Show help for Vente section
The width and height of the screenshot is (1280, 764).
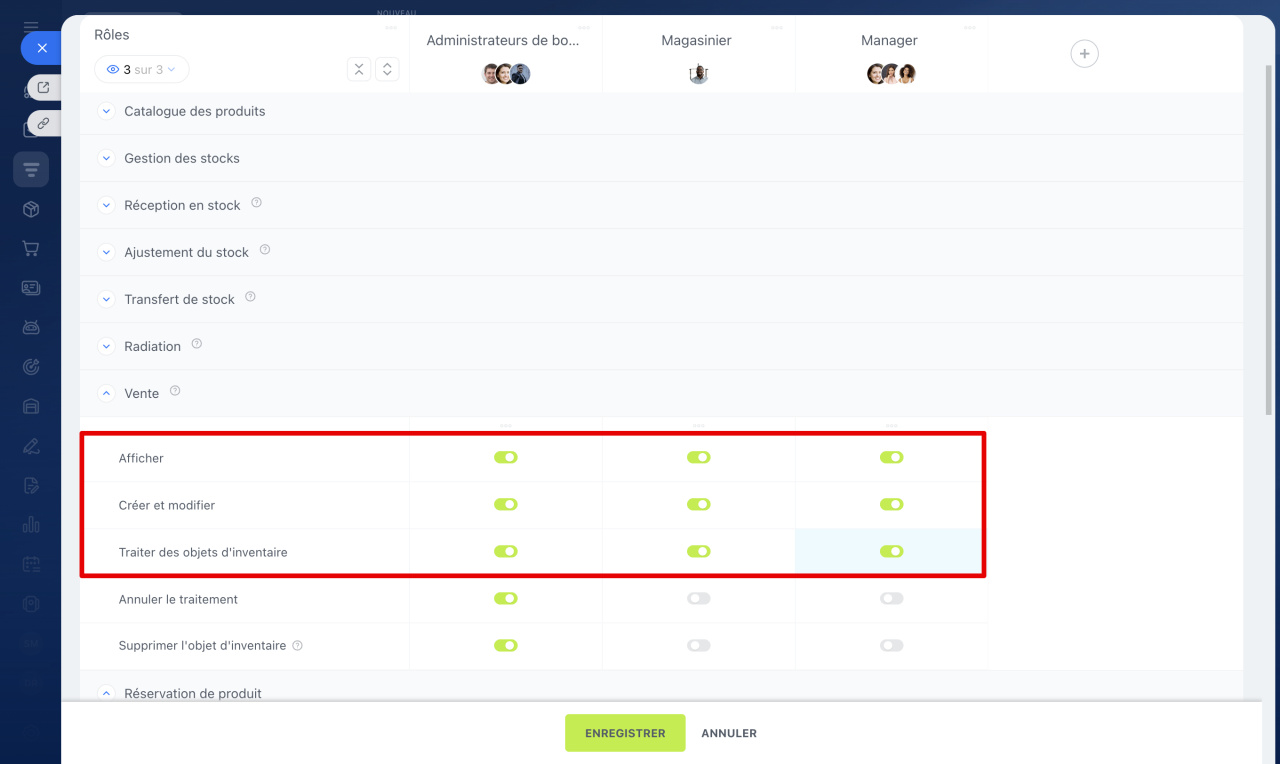(175, 391)
